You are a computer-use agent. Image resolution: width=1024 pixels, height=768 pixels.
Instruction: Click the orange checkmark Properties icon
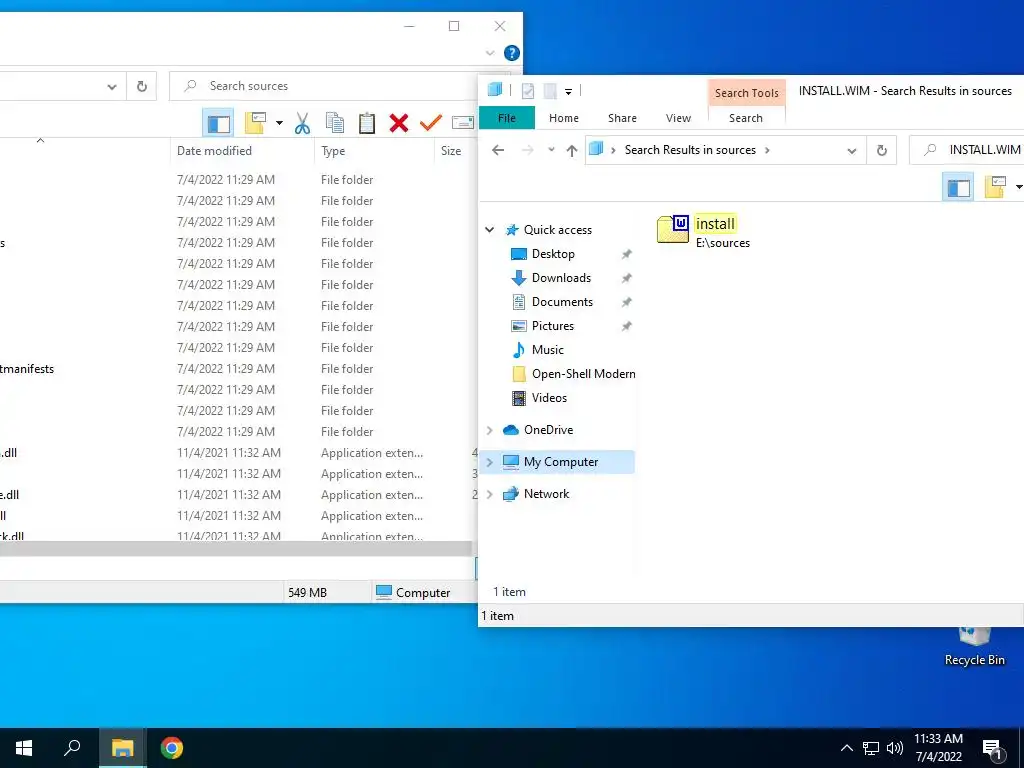pyautogui.click(x=430, y=122)
